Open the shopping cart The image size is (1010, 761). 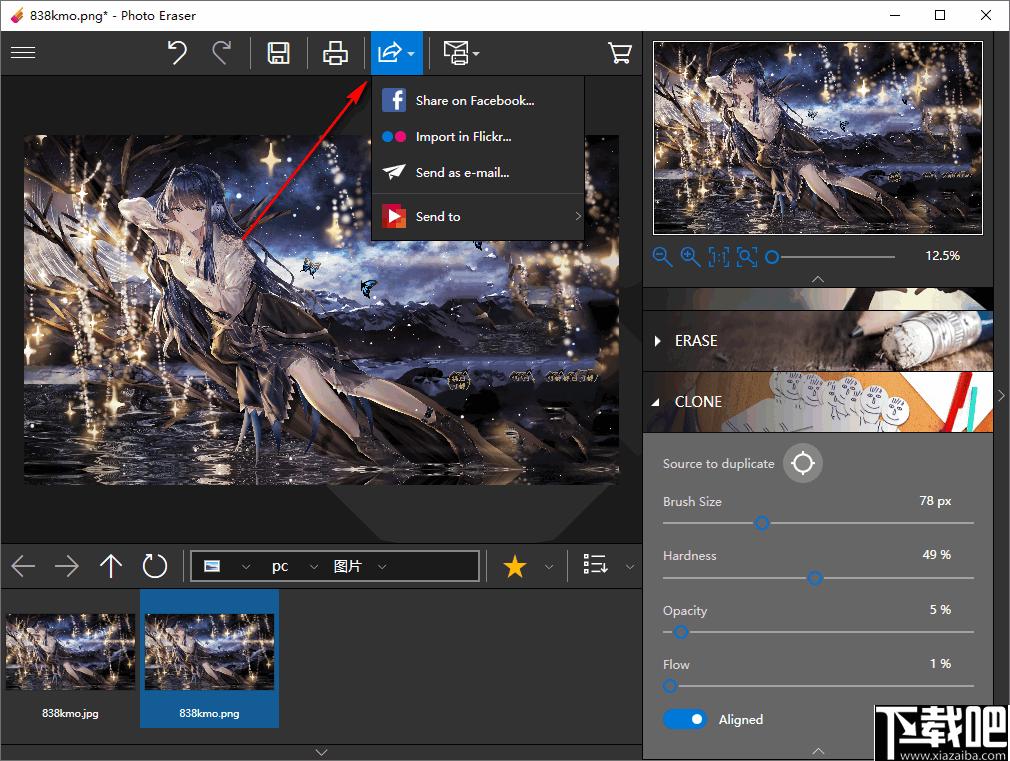(620, 53)
